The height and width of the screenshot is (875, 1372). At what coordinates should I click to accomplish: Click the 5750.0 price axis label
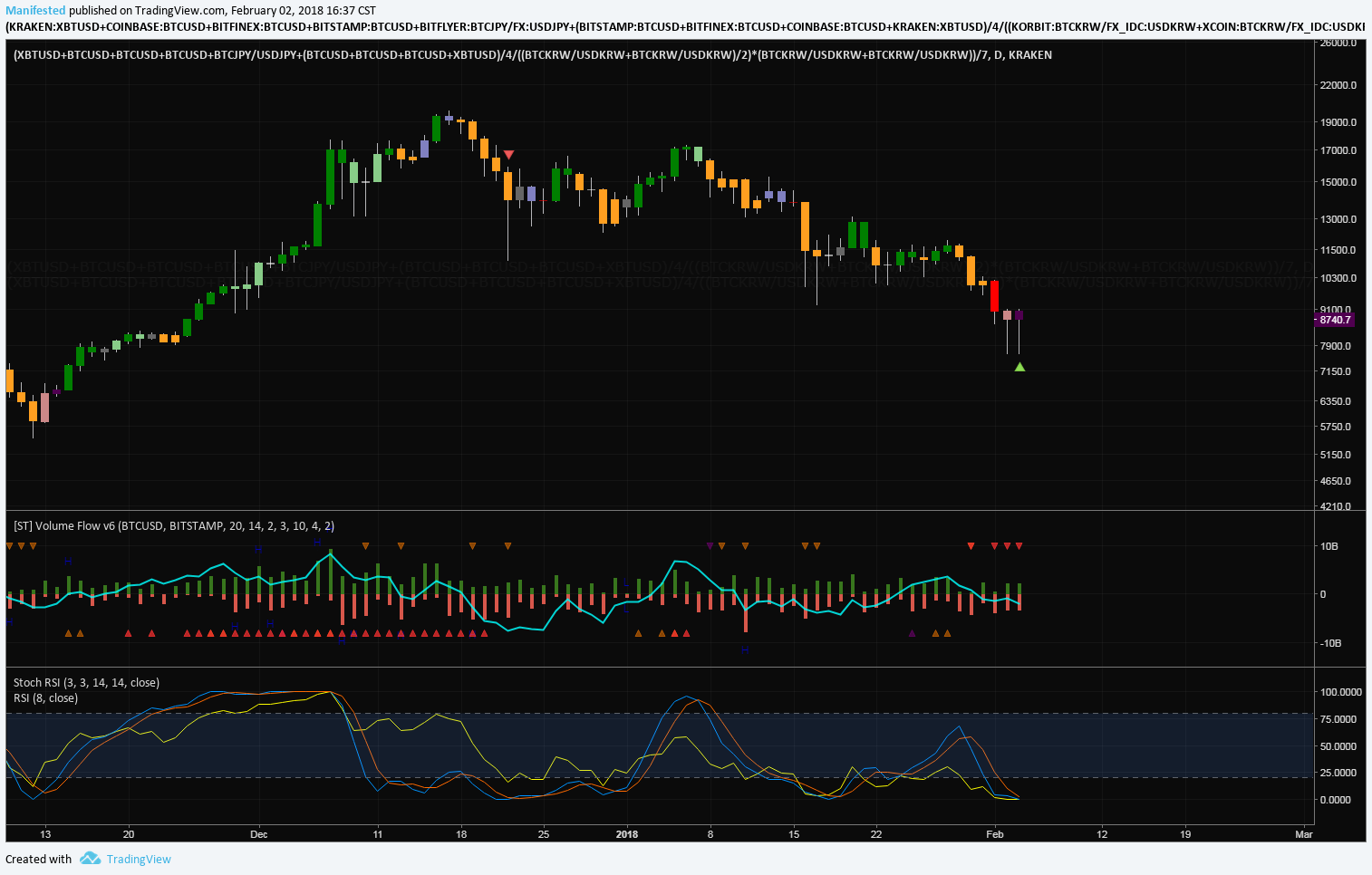click(1336, 427)
